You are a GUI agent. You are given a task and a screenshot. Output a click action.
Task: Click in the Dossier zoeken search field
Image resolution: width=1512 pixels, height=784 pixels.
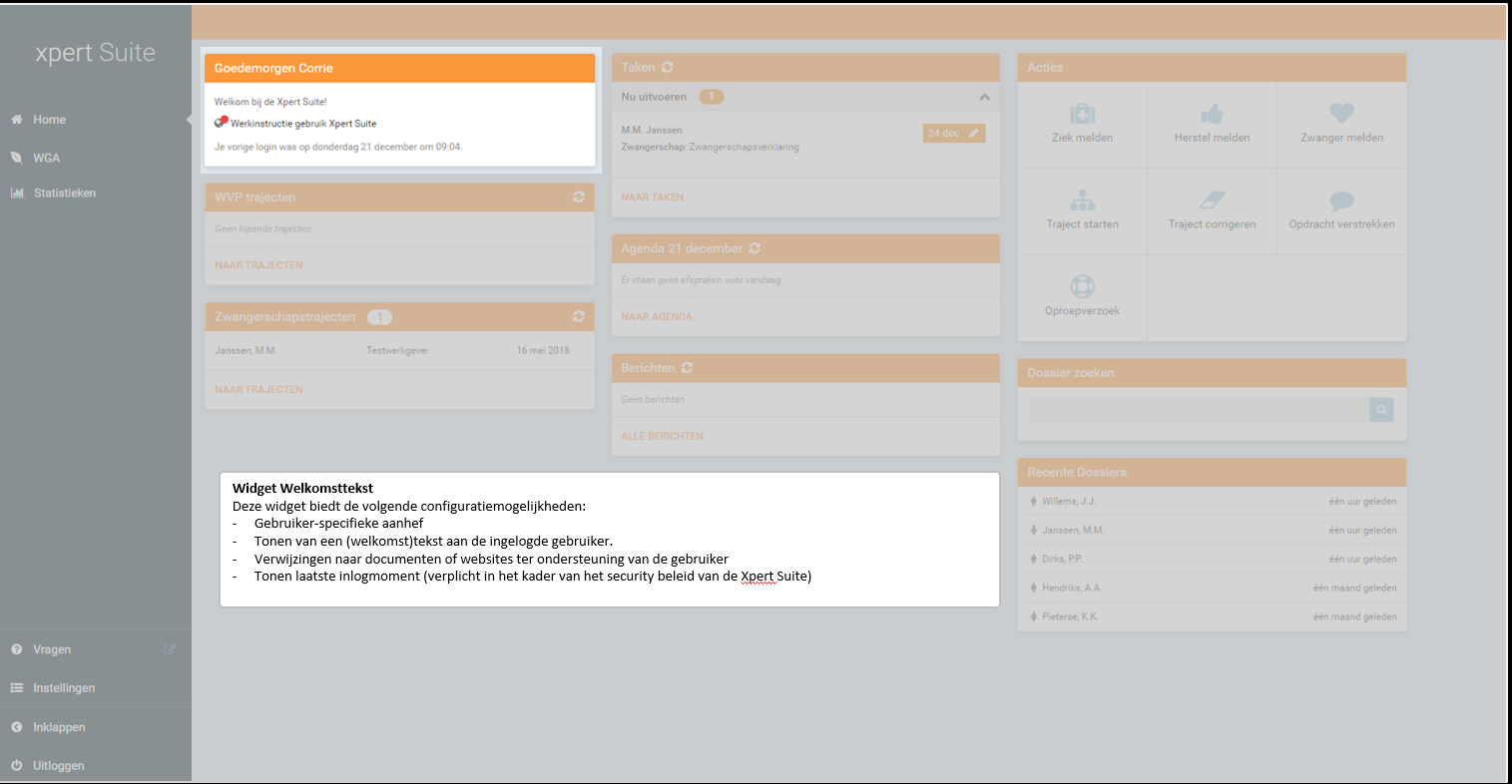point(1198,410)
